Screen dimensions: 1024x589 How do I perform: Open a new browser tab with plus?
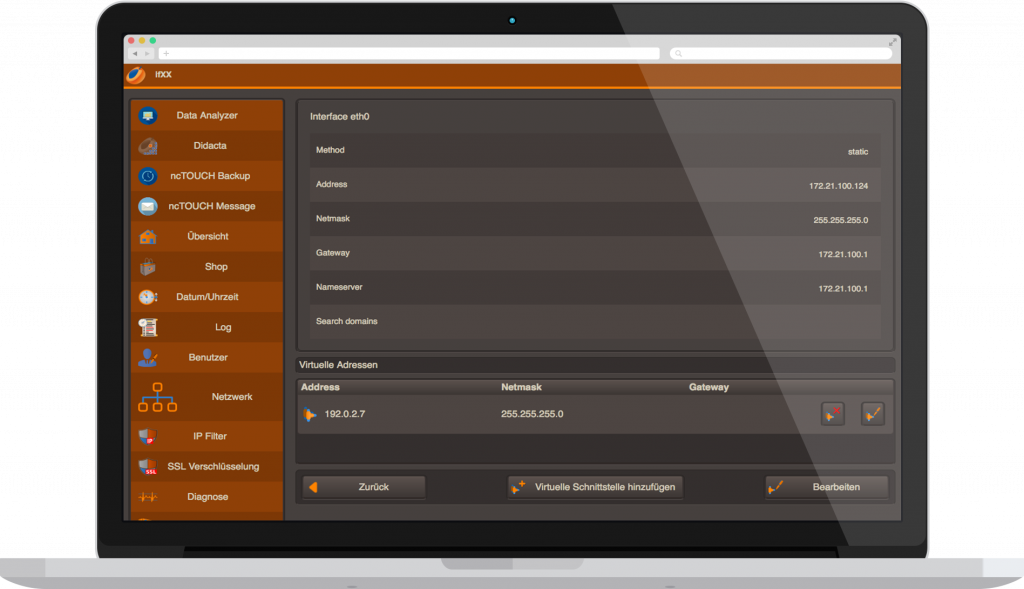click(x=166, y=54)
